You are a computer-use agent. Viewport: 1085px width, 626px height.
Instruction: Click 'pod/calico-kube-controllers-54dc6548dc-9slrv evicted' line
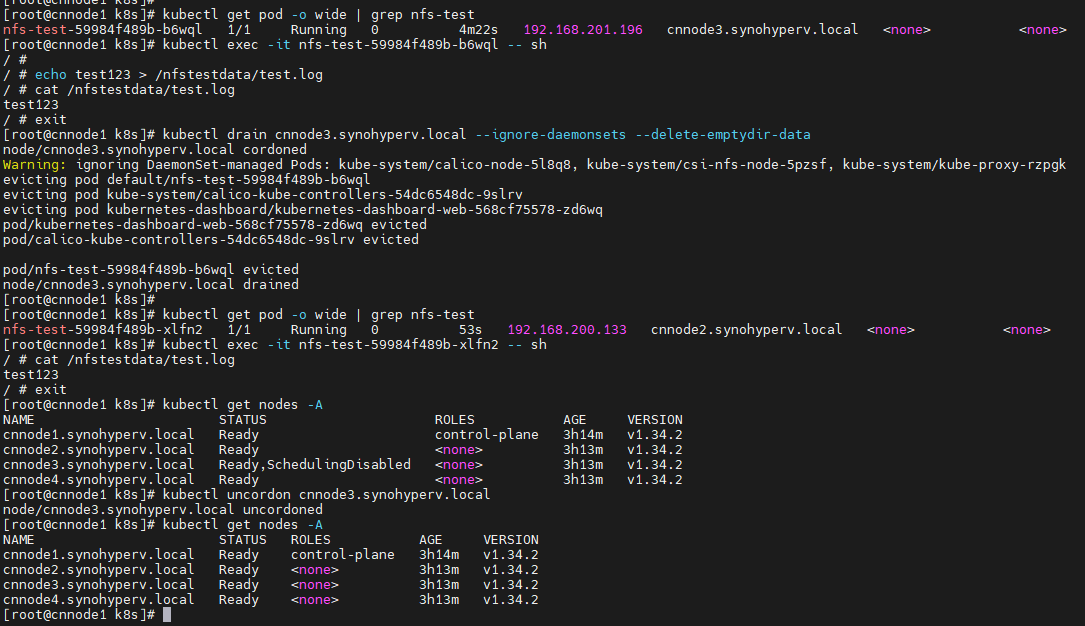pos(210,240)
